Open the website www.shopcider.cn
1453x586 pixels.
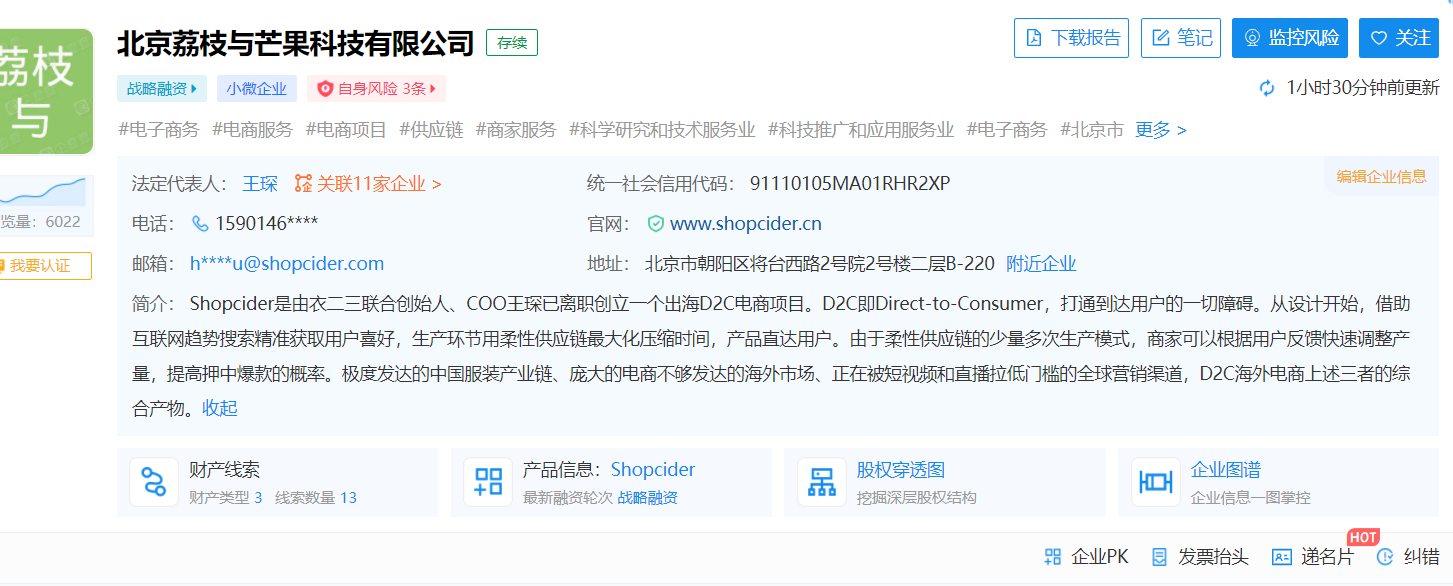point(745,223)
